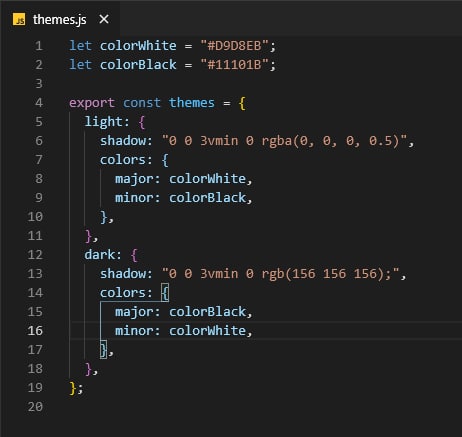Click colors key on line 7

(123, 160)
